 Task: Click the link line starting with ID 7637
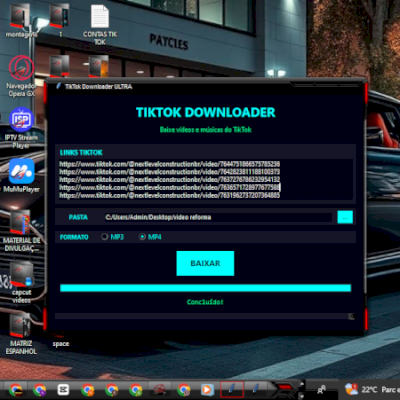point(170,180)
